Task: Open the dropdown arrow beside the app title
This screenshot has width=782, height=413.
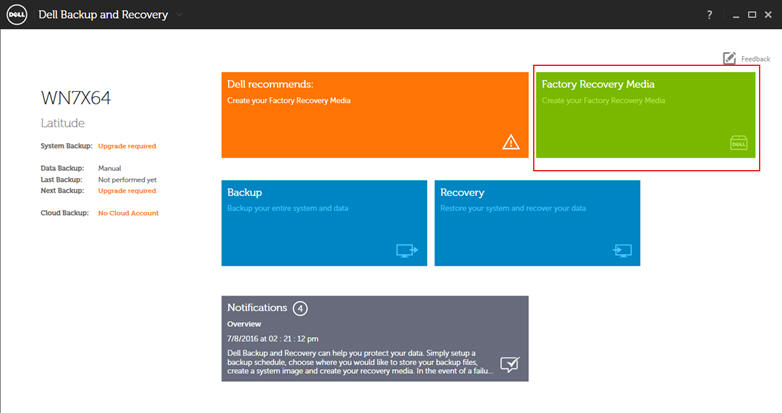Action: 179,15
